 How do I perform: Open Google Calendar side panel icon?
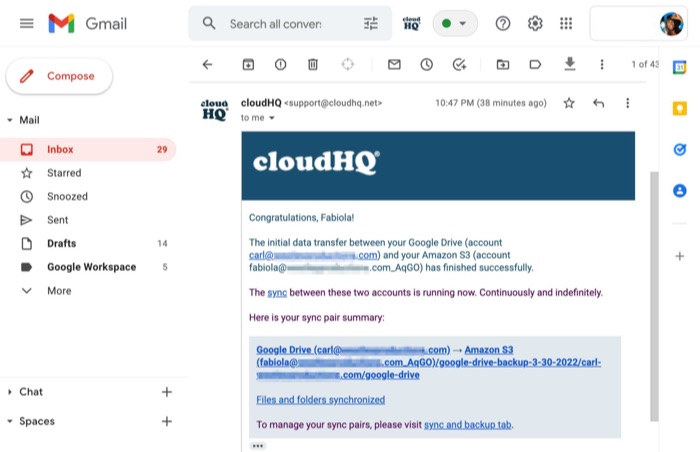pyautogui.click(x=679, y=67)
